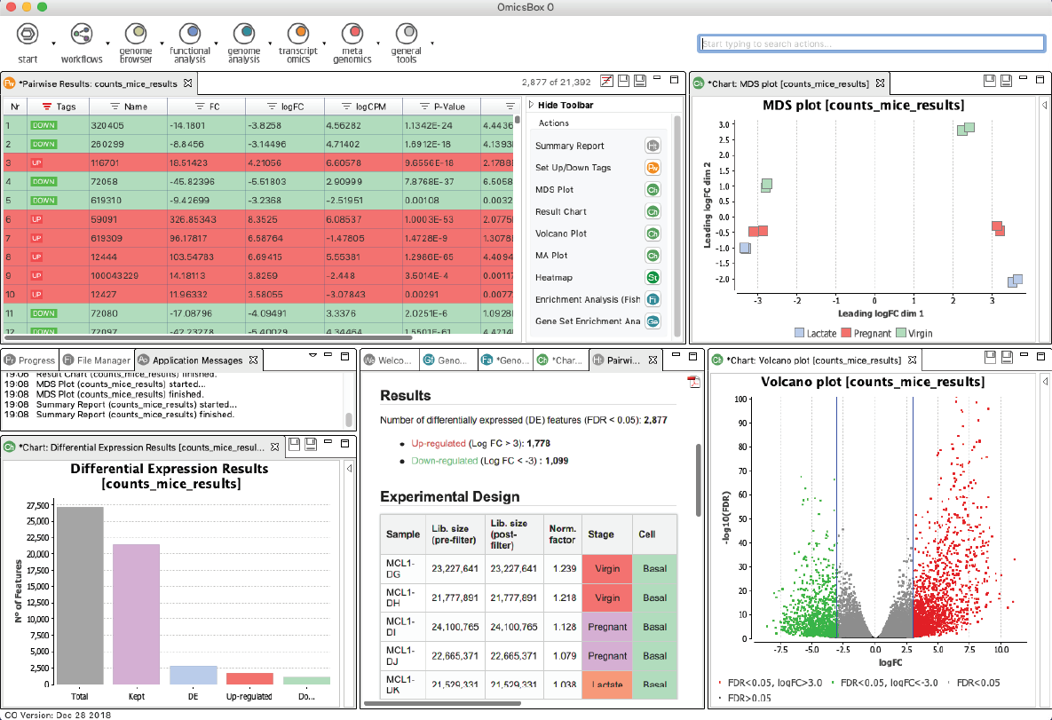Close the Pairwise Results tab
Screen dimensions: 1052x720
[x=188, y=83]
